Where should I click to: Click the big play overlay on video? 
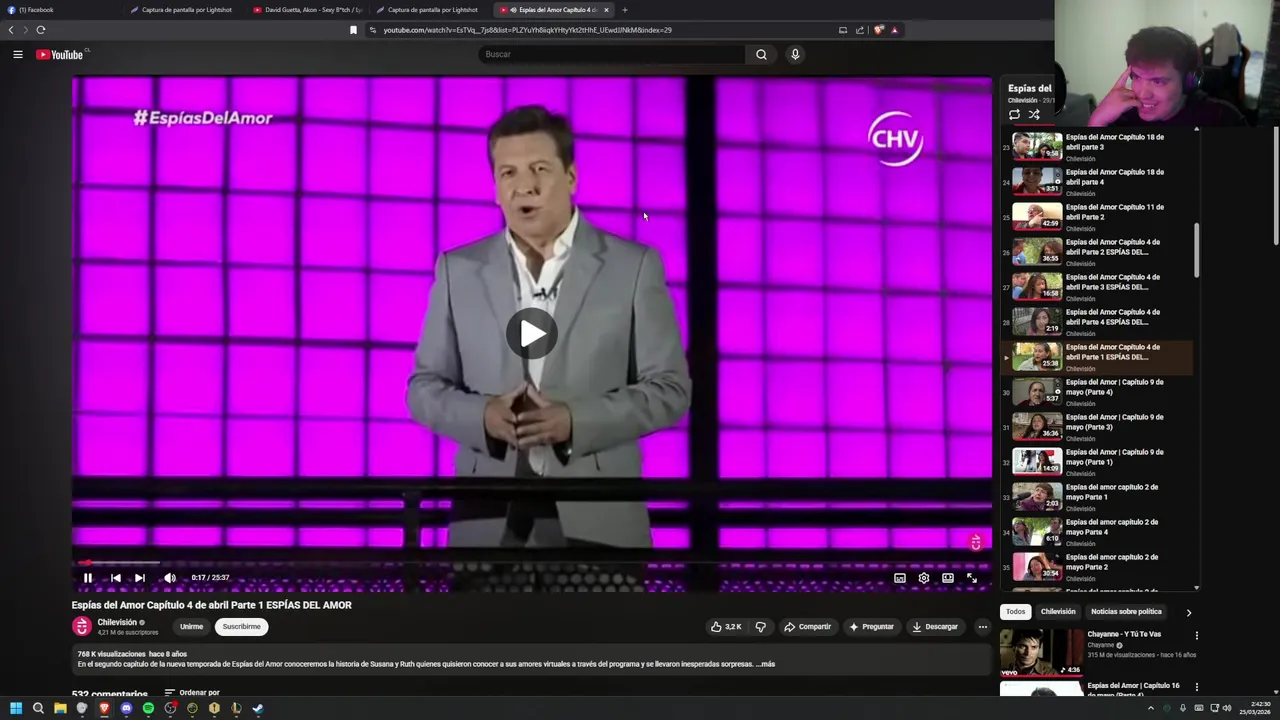(x=531, y=333)
